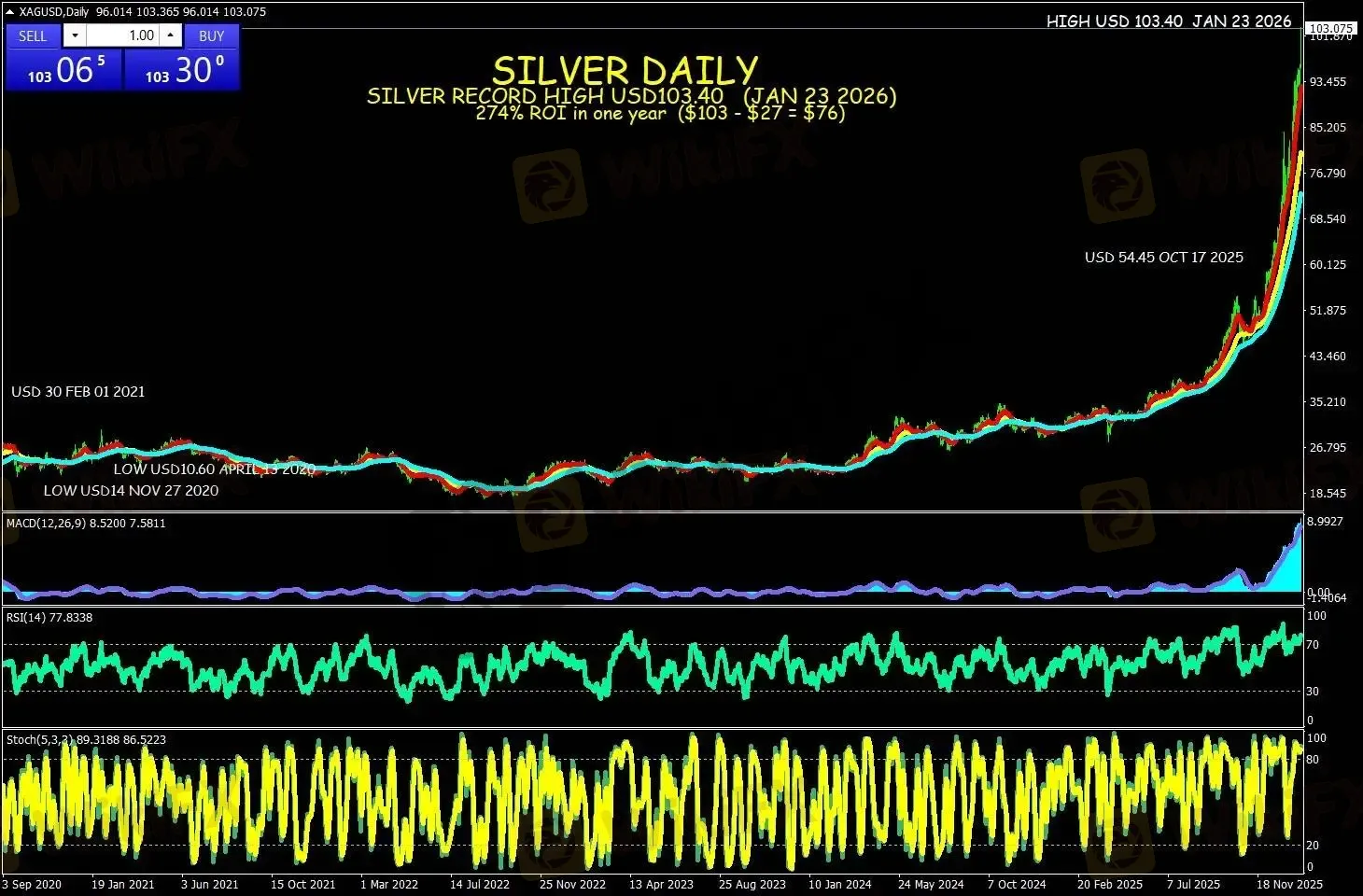This screenshot has height=896, width=1363.
Task: Select the 'LOW USD14 NOV 27 2020' annotation
Action: tap(131, 491)
